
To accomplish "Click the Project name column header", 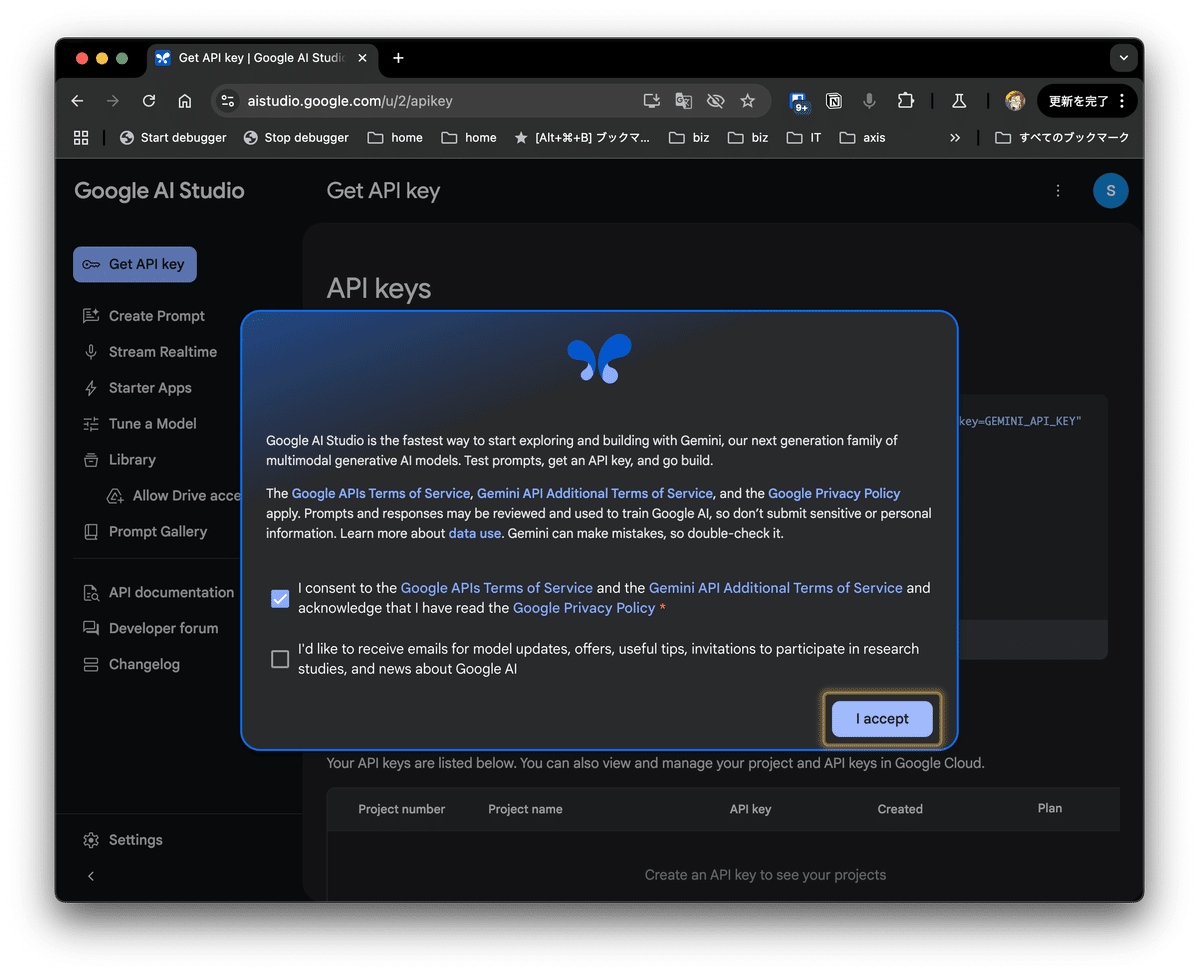I will tap(525, 809).
